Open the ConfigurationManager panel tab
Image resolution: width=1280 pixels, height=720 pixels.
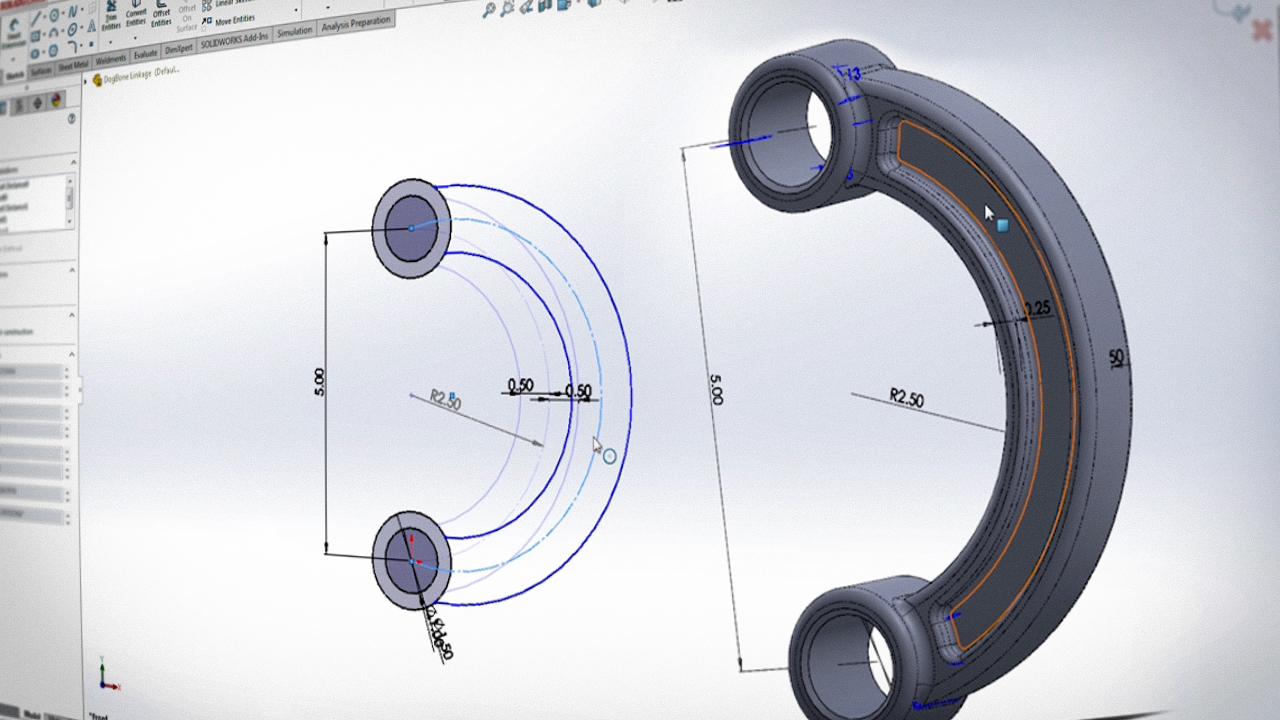pos(19,105)
